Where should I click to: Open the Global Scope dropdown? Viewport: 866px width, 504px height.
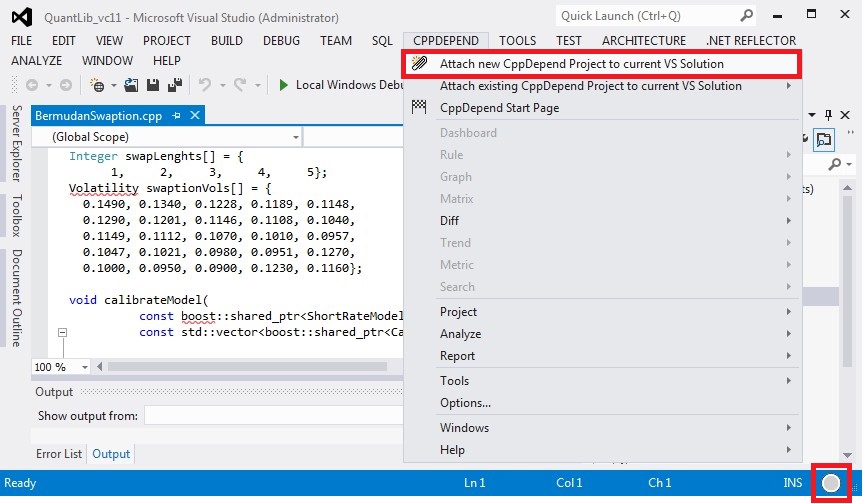click(296, 137)
